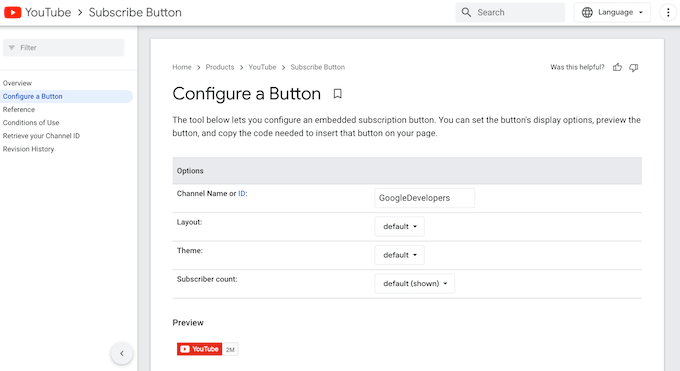Screen dimensions: 680x371
Task: Click the Home breadcrumb link
Action: [182, 67]
